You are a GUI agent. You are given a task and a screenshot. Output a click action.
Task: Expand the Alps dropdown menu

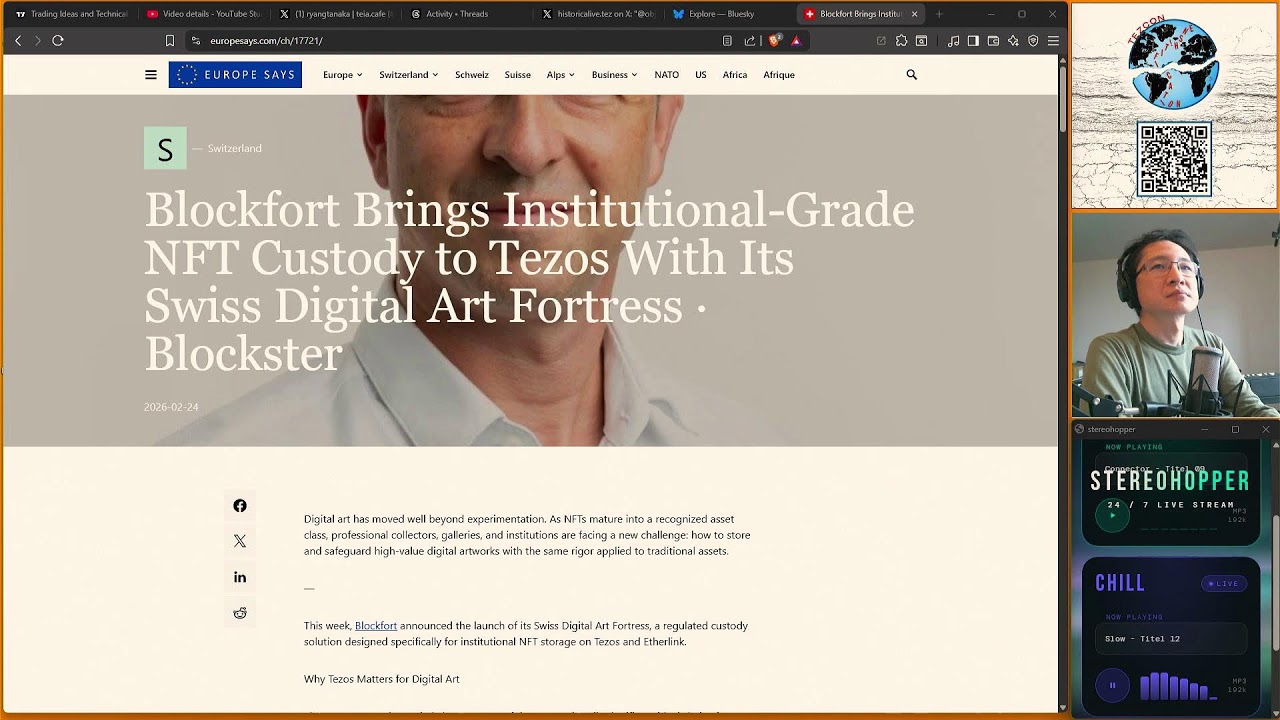560,75
